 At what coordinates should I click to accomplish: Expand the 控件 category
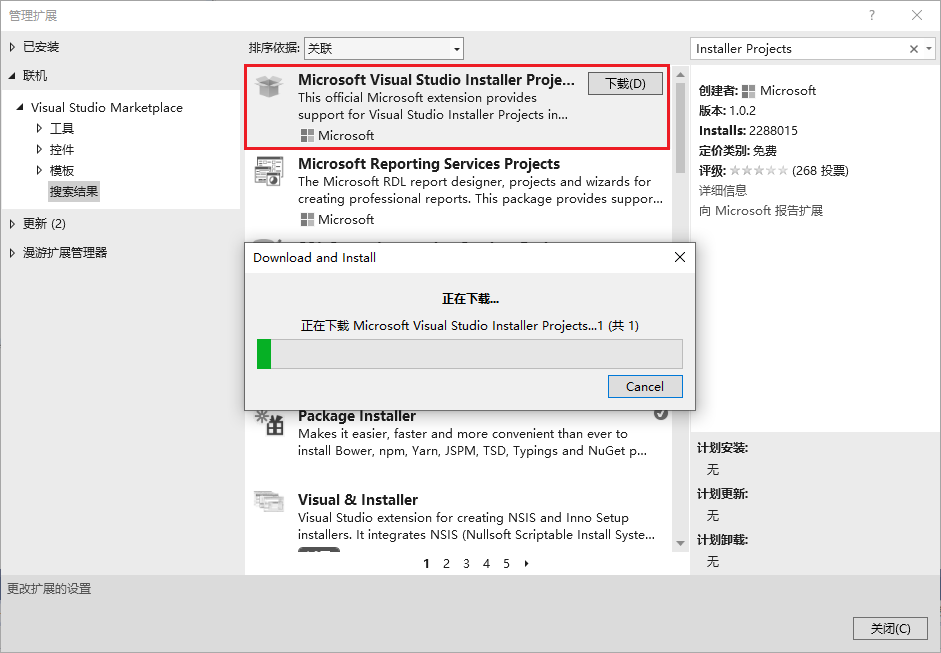click(x=39, y=149)
